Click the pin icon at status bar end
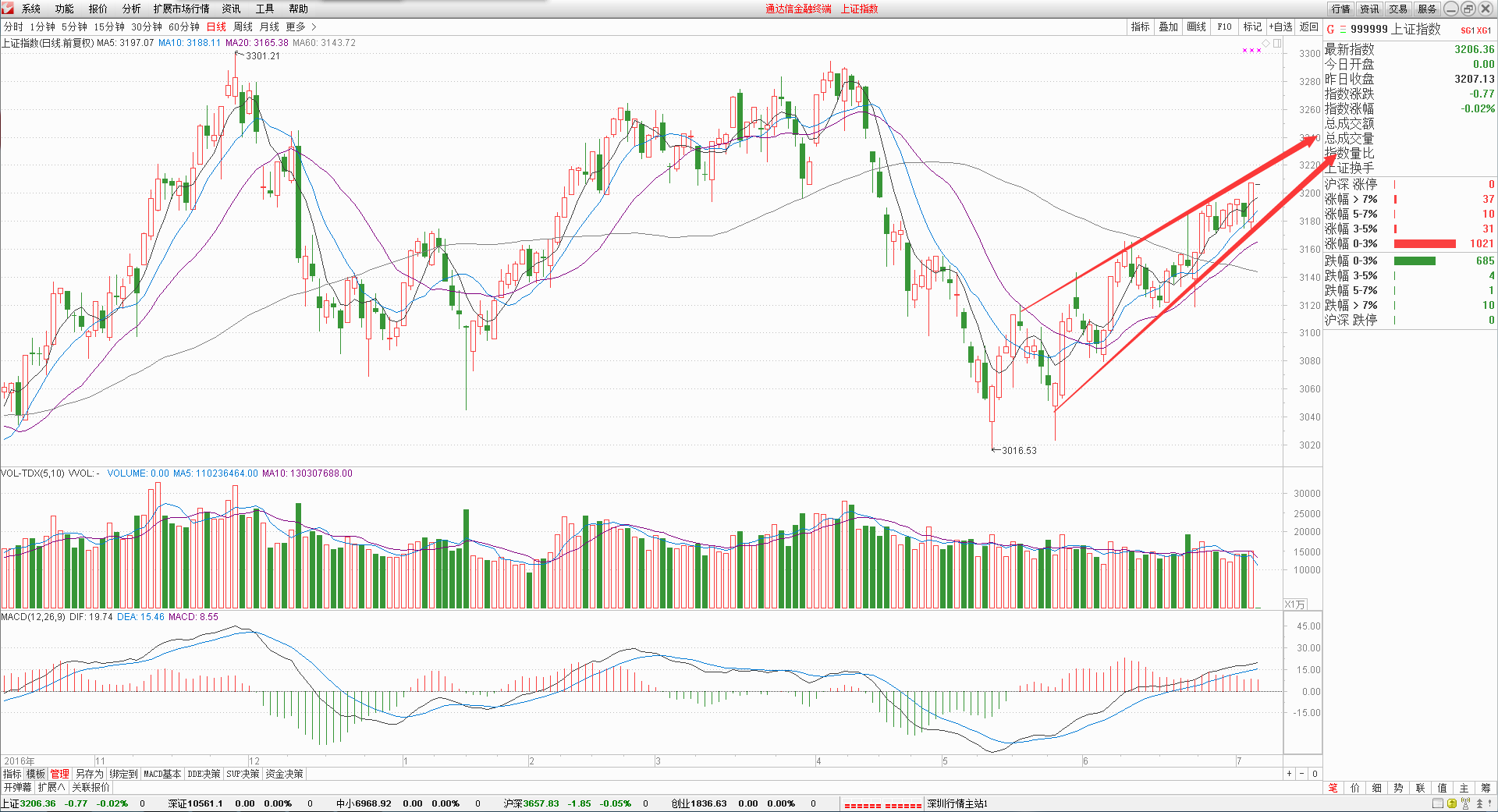 pyautogui.click(x=1491, y=803)
